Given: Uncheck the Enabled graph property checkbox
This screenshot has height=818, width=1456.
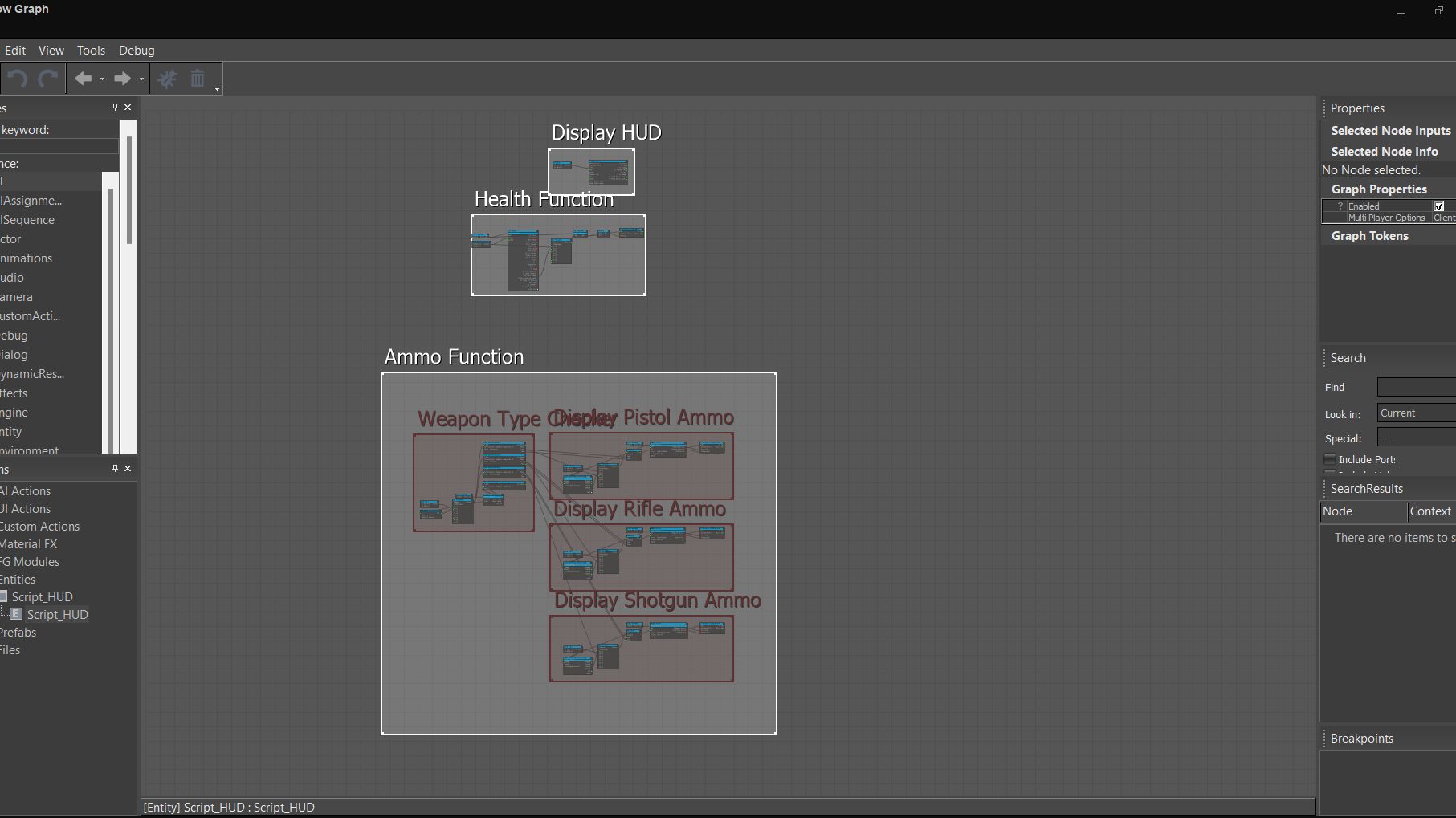Looking at the screenshot, I should pos(1439,206).
